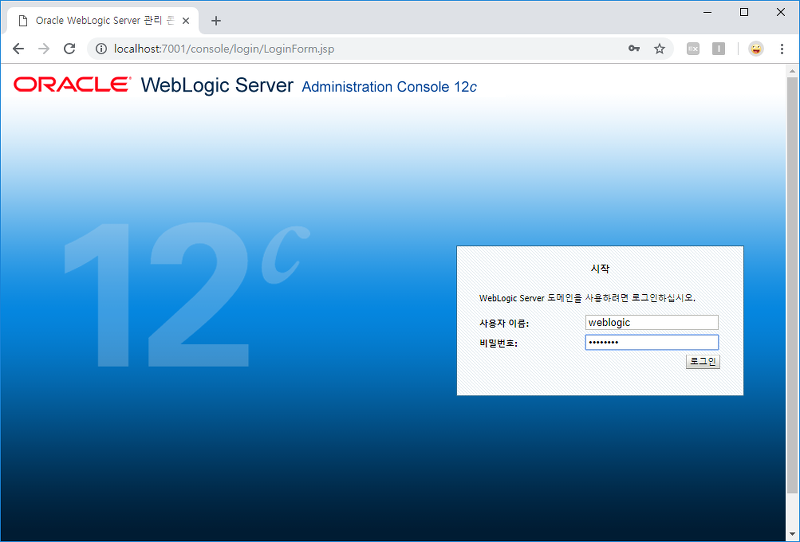800x542 pixels.
Task: Click the scrollbar up arrow
Action: pyautogui.click(x=792, y=70)
